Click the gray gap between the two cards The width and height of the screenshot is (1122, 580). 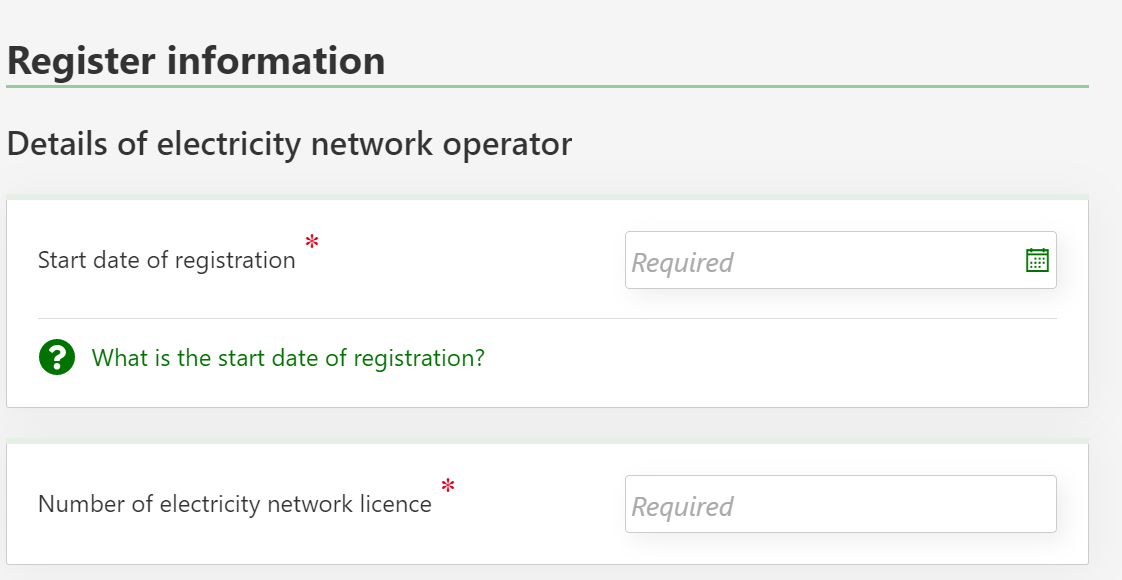546,424
